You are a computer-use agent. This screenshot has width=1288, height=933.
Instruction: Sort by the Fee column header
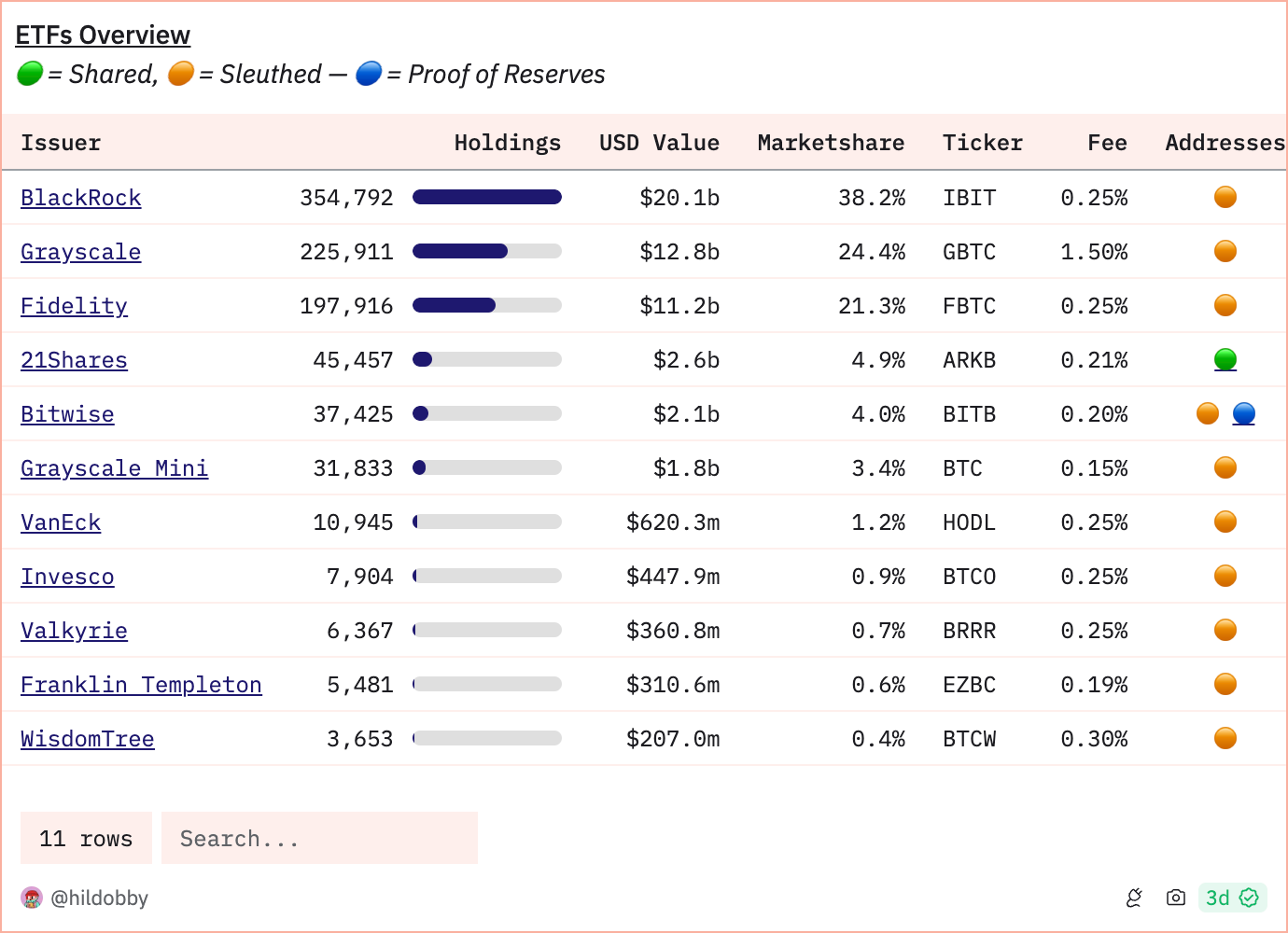(1107, 143)
